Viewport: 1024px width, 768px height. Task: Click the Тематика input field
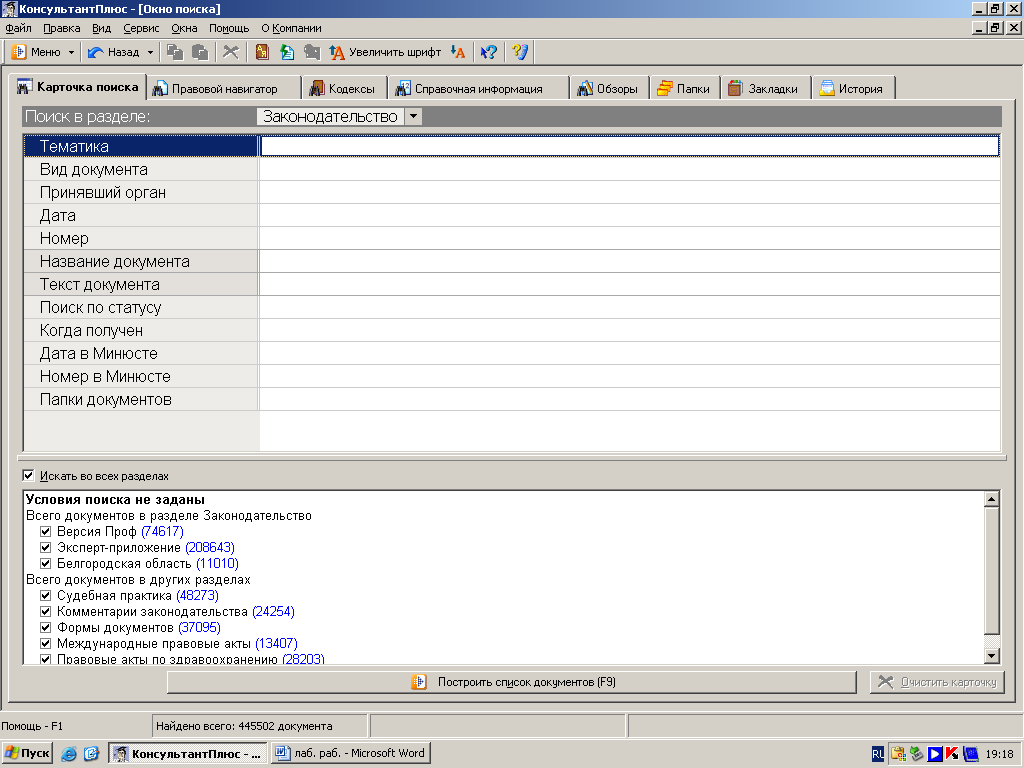coord(630,146)
